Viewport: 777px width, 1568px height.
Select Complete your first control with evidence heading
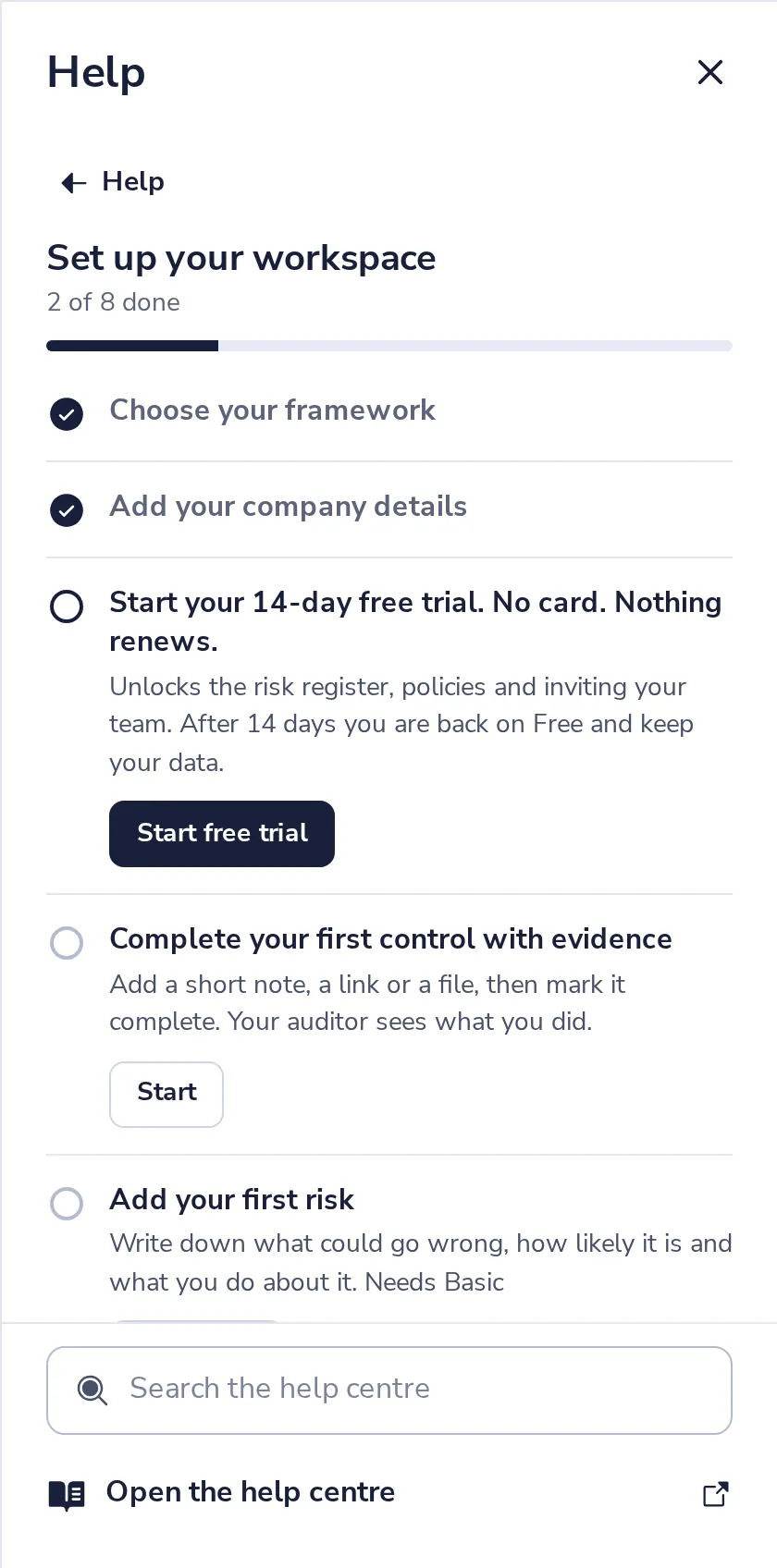click(x=390, y=938)
